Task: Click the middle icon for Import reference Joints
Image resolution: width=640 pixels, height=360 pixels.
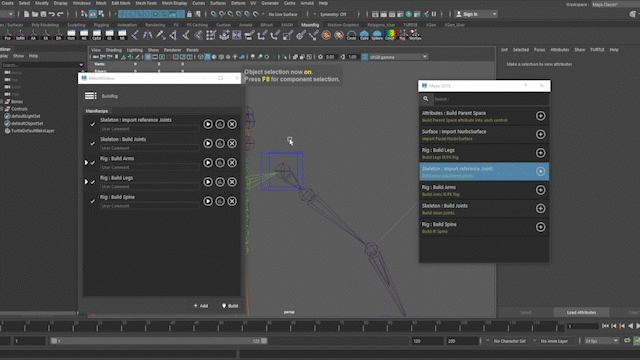Action: 220,124
